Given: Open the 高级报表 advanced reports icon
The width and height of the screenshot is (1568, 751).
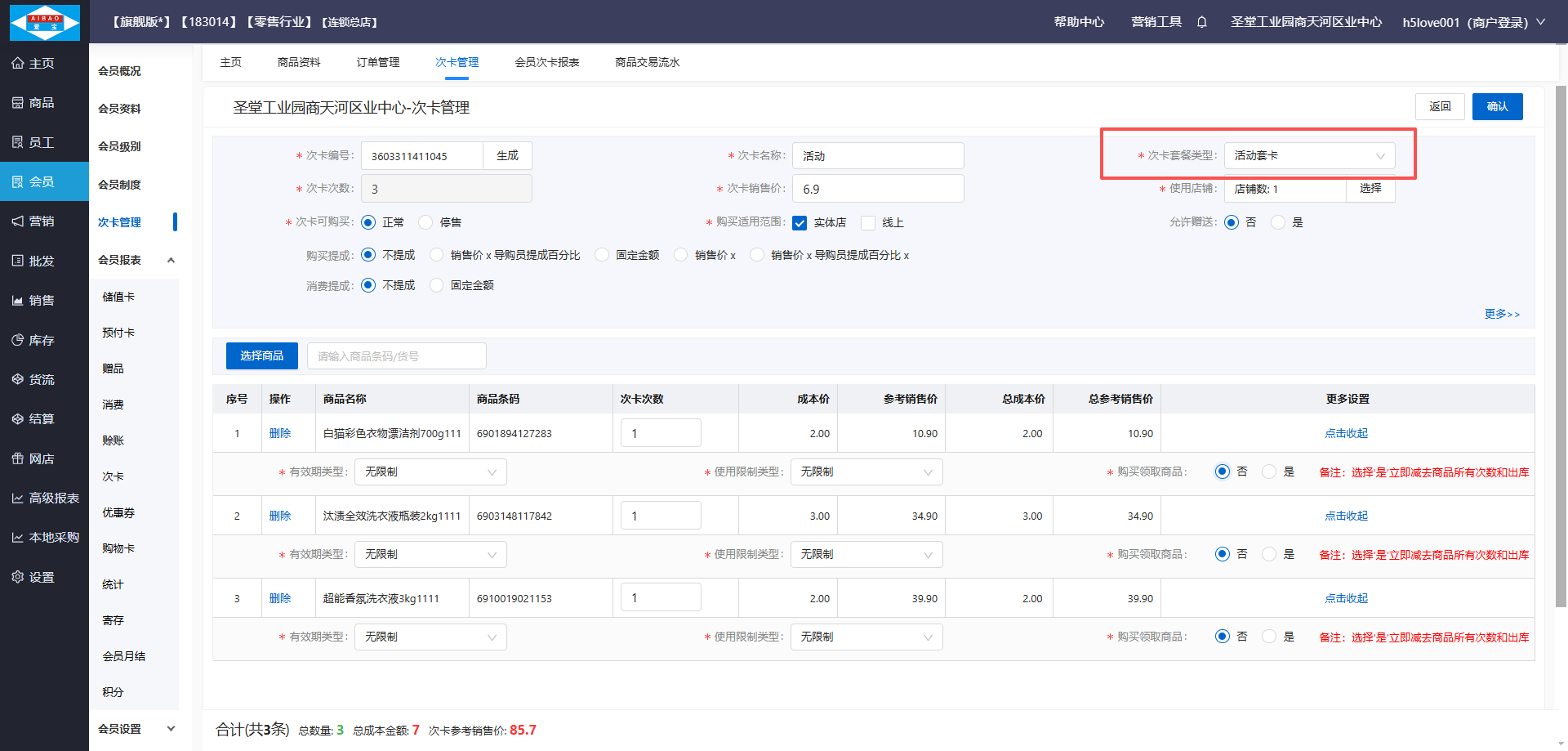Looking at the screenshot, I should (x=18, y=498).
